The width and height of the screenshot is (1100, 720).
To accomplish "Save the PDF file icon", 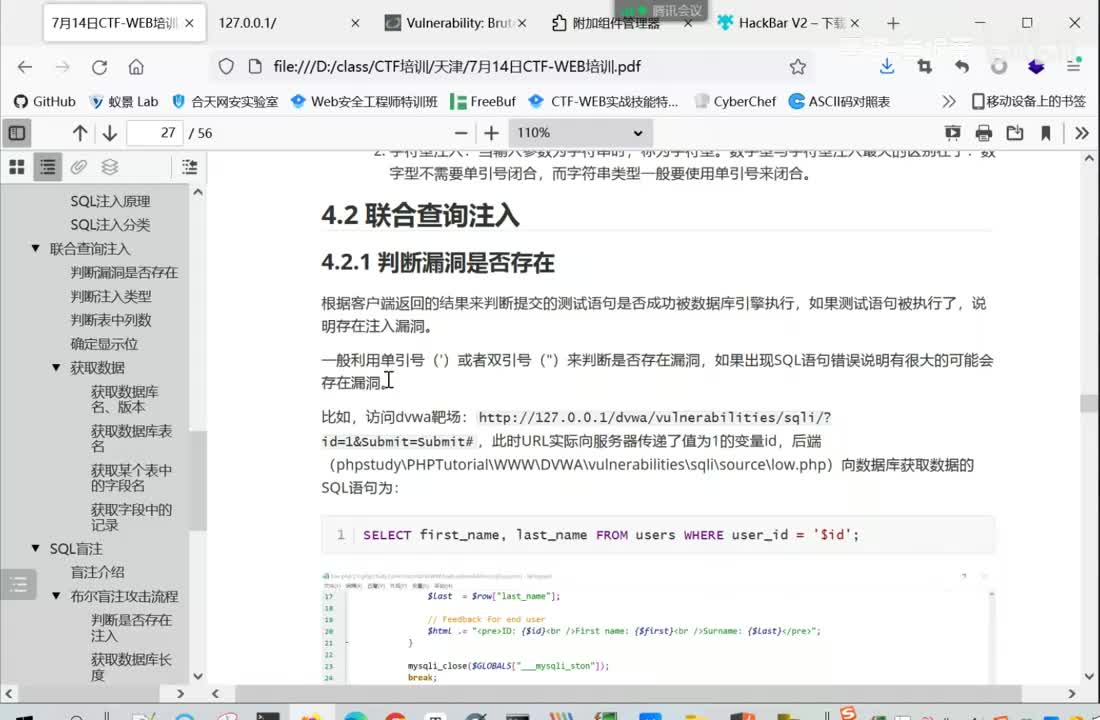I will coord(1014,133).
